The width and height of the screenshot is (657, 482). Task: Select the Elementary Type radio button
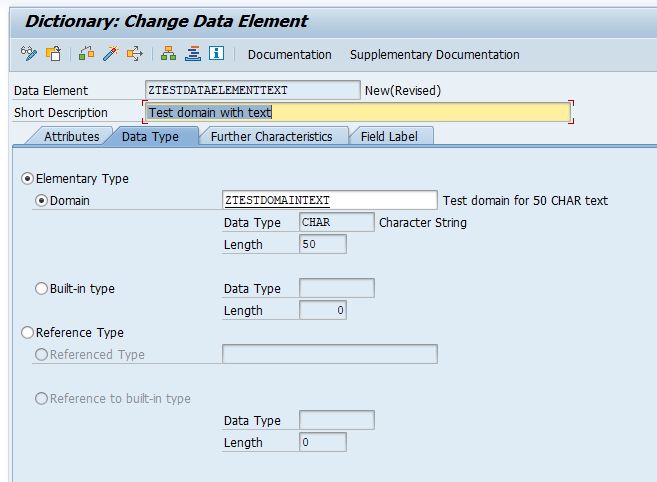pos(27,179)
